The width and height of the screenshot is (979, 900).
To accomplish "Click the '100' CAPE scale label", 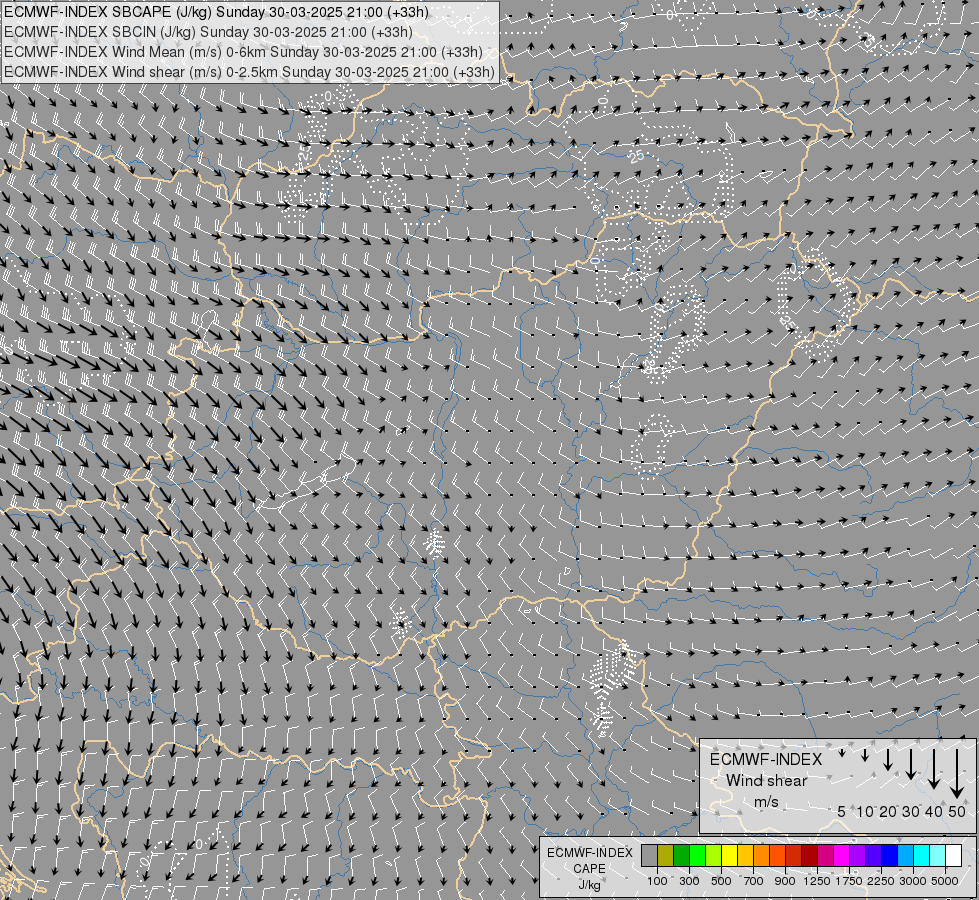I will (x=657, y=881).
